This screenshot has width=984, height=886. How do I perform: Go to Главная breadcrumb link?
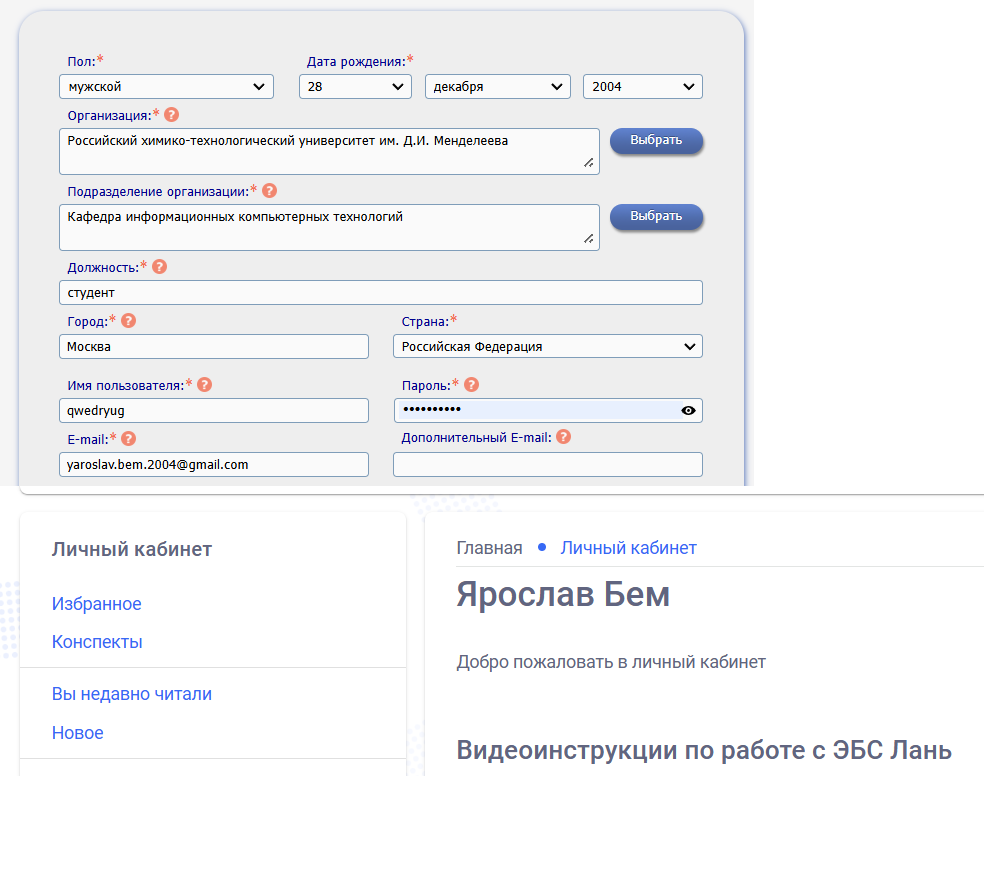tap(489, 548)
